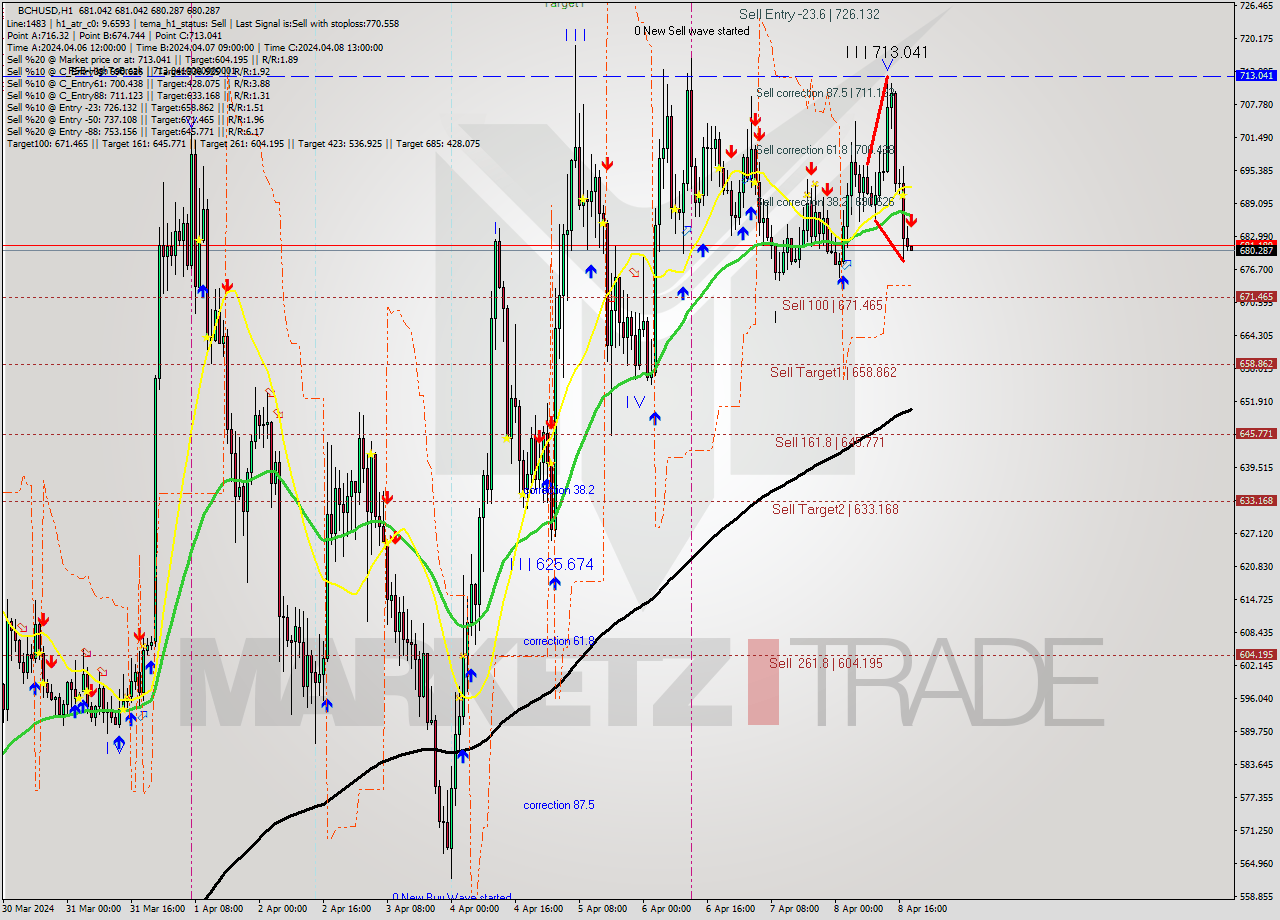
Task: Click 'Sell %20 @ Entry -88: 753.156' line
Action: tap(135, 131)
